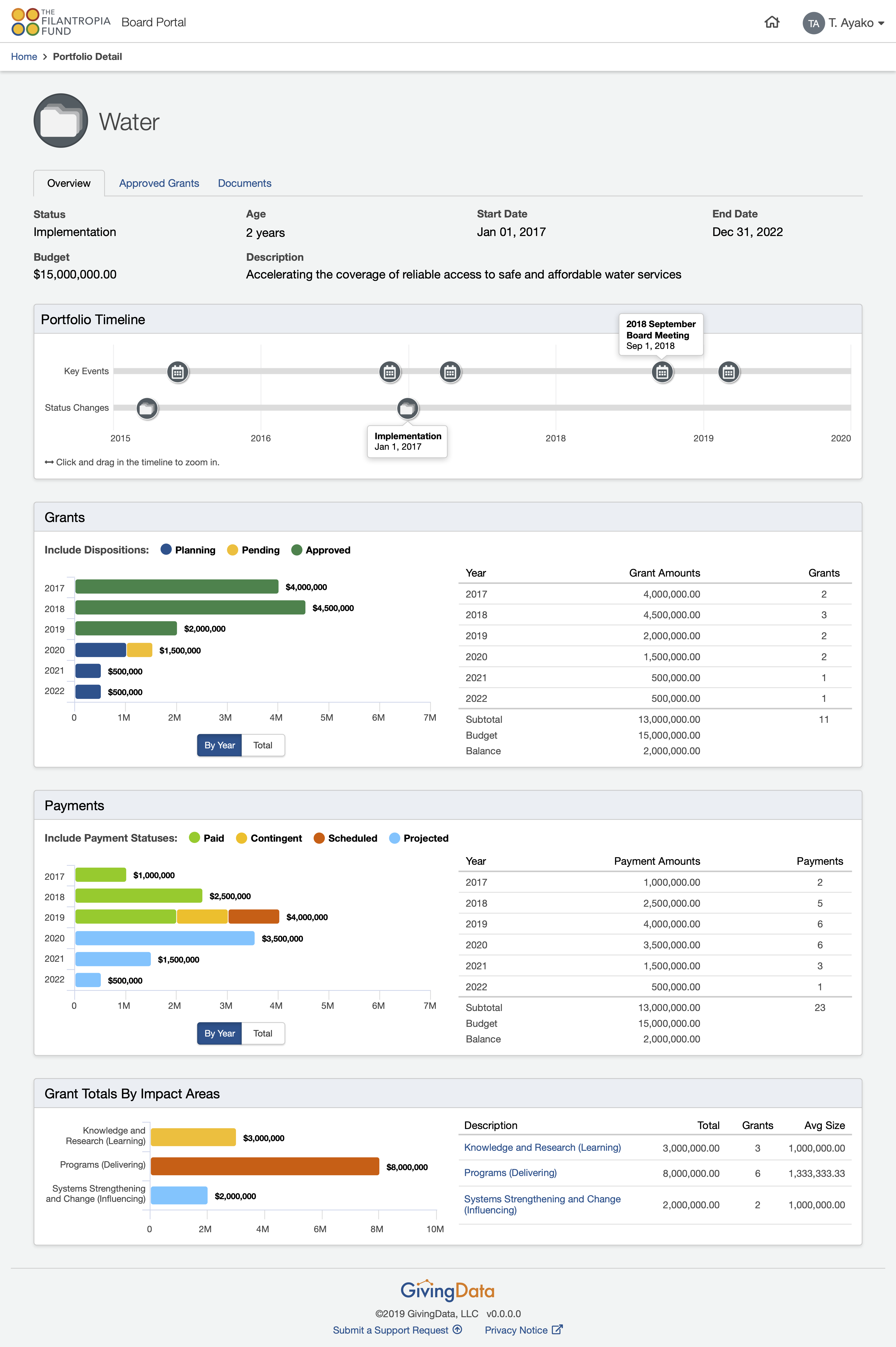Click the GivingData footer logo

point(447,1291)
